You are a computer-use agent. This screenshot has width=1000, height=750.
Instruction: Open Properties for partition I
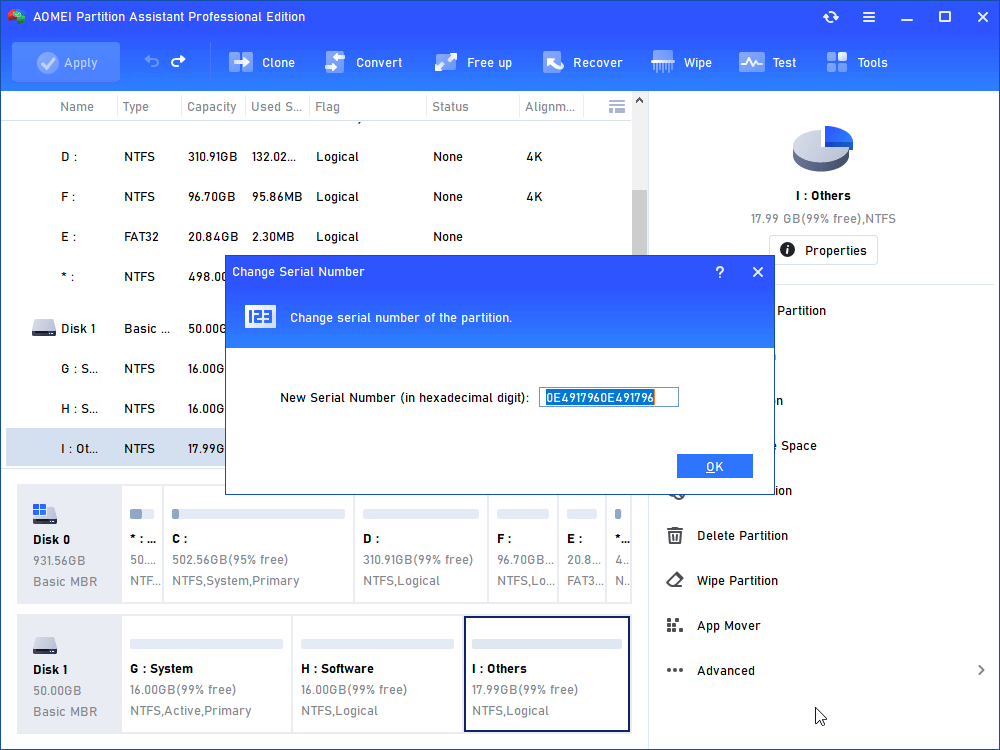pos(823,250)
